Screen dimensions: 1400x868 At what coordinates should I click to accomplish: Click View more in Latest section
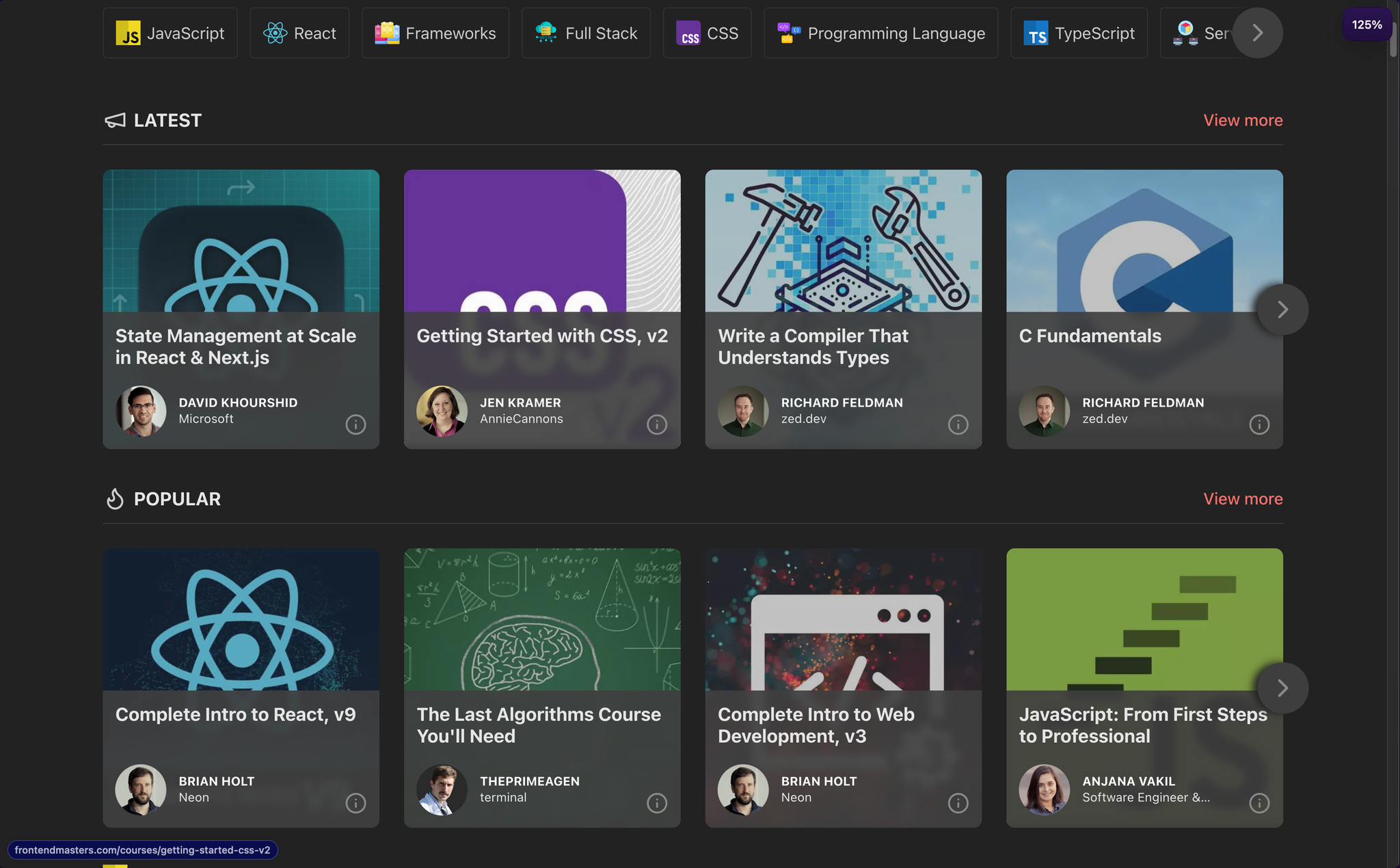1243,120
